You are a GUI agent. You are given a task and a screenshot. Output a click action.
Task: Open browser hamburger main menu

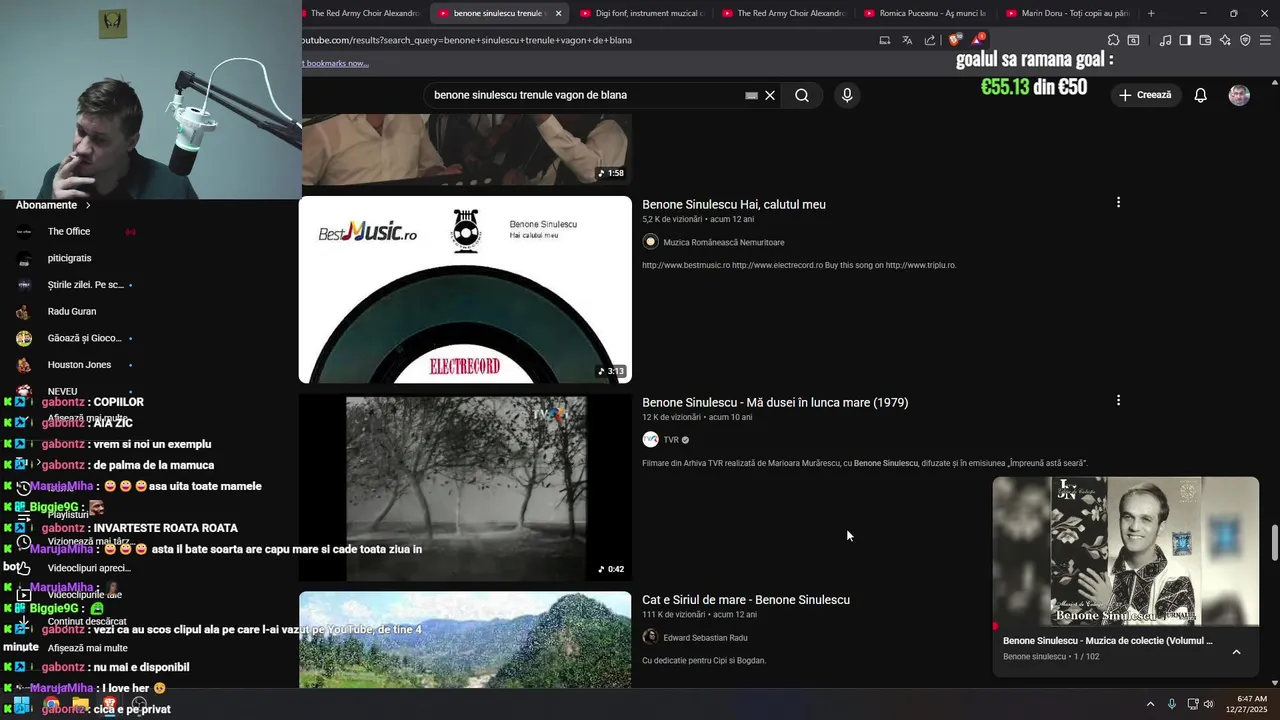click(x=1266, y=40)
